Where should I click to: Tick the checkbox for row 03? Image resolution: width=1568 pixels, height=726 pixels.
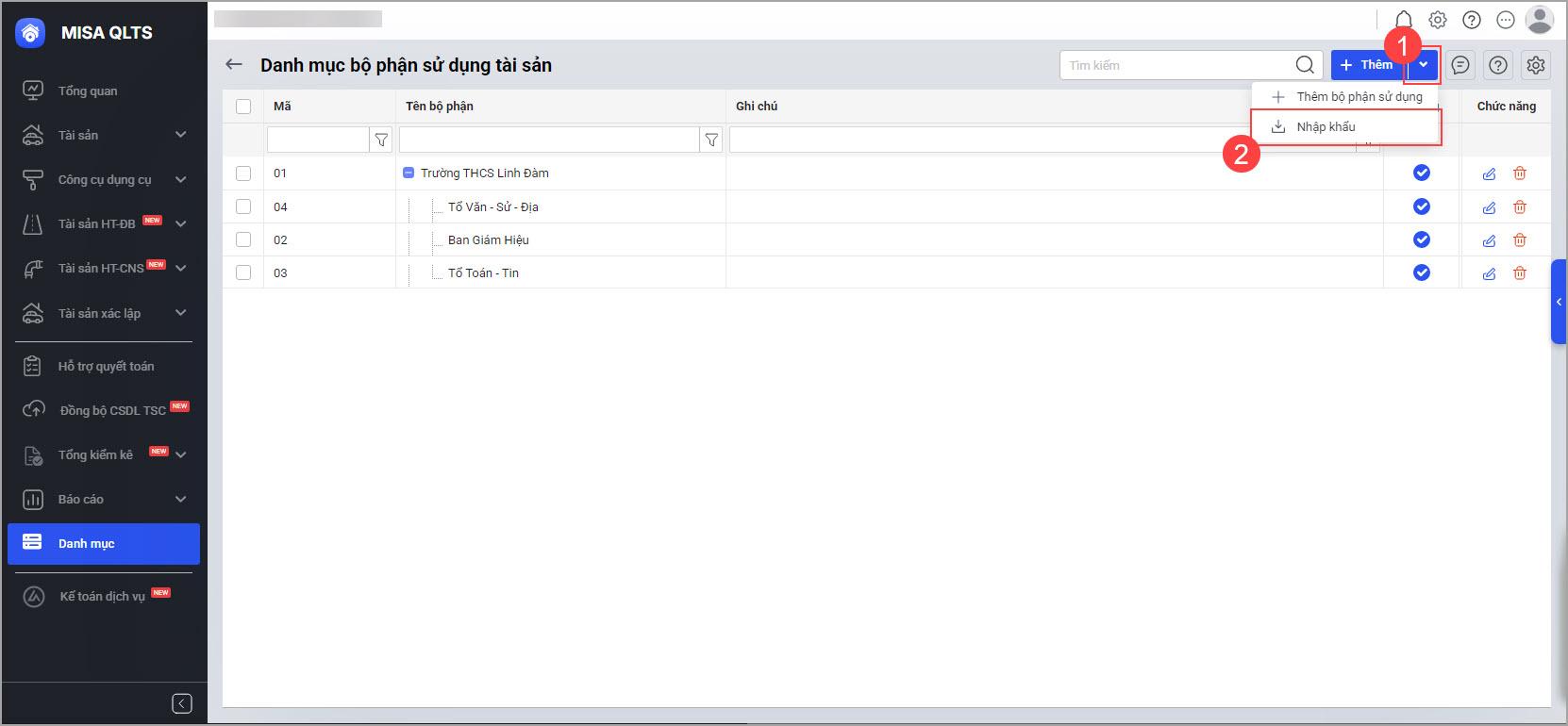(x=243, y=272)
